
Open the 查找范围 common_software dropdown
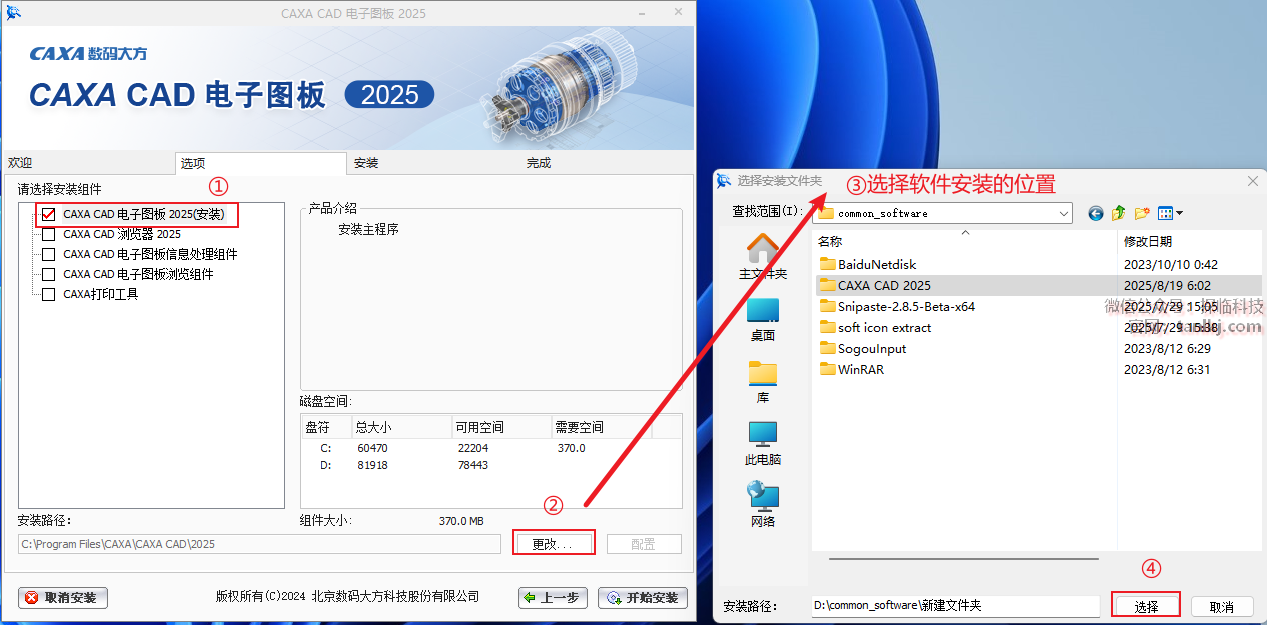943,213
